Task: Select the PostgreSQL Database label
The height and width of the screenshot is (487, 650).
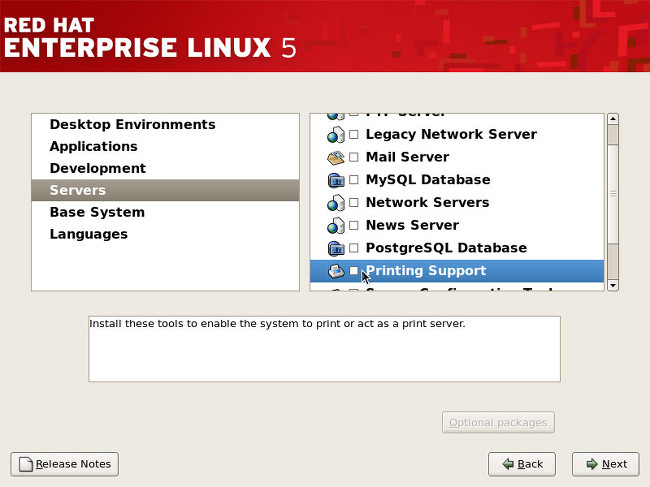Action: [446, 248]
